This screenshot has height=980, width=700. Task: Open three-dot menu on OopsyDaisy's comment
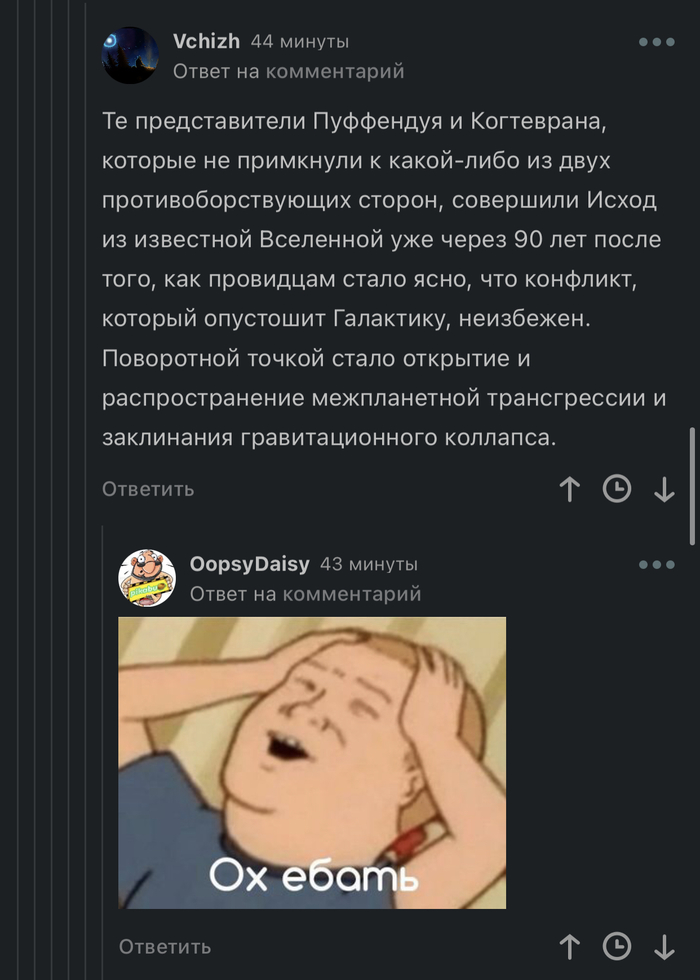[x=657, y=564]
